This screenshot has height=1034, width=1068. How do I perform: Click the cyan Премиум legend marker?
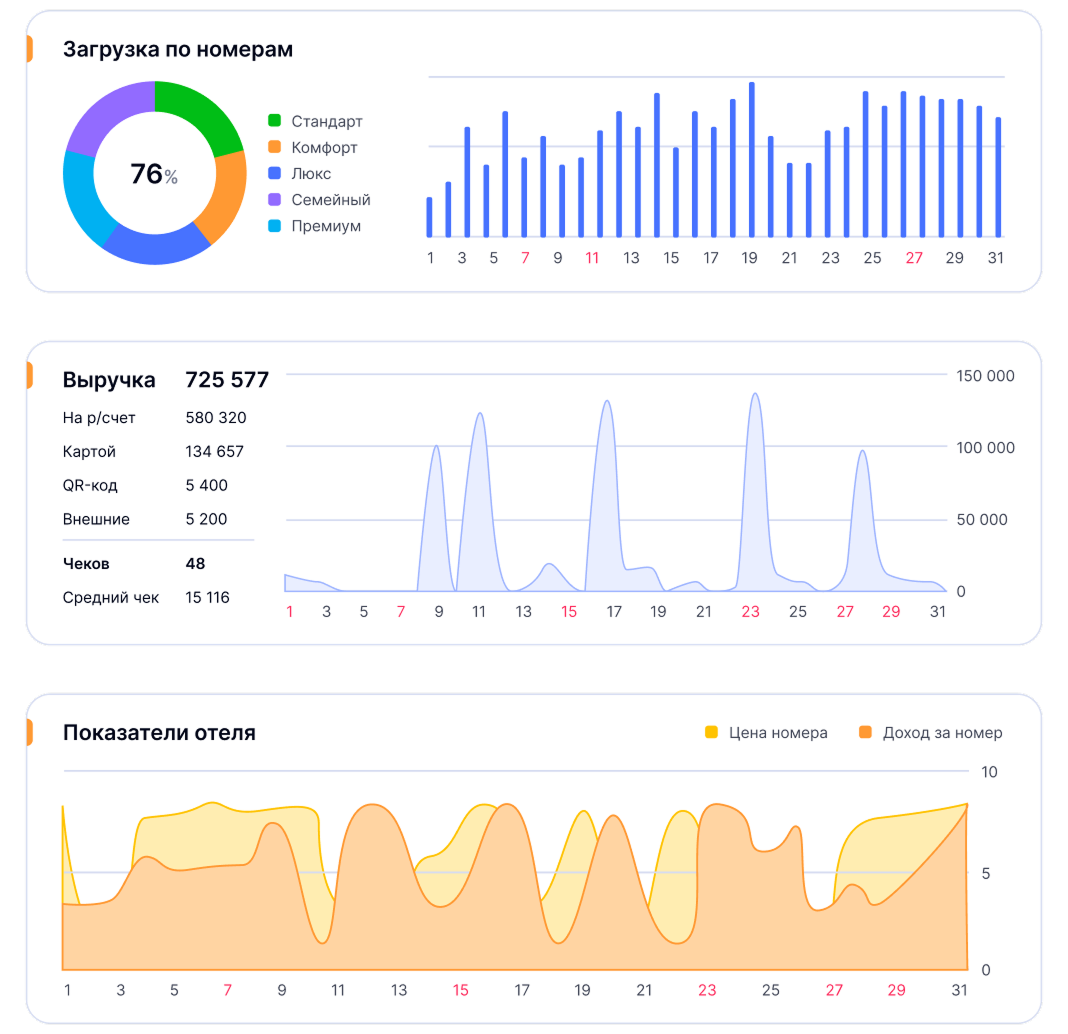(275, 225)
